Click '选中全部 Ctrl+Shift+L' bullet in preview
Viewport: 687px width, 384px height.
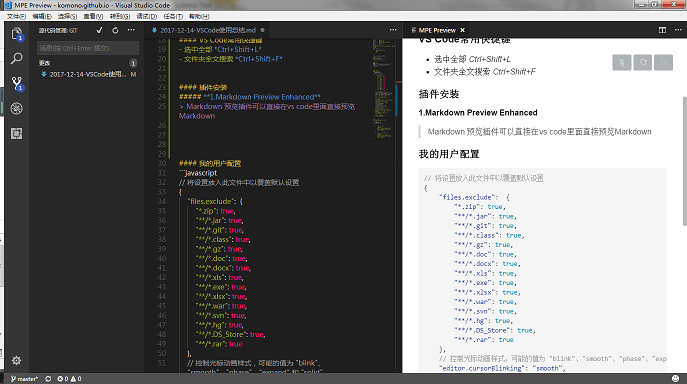pos(472,59)
